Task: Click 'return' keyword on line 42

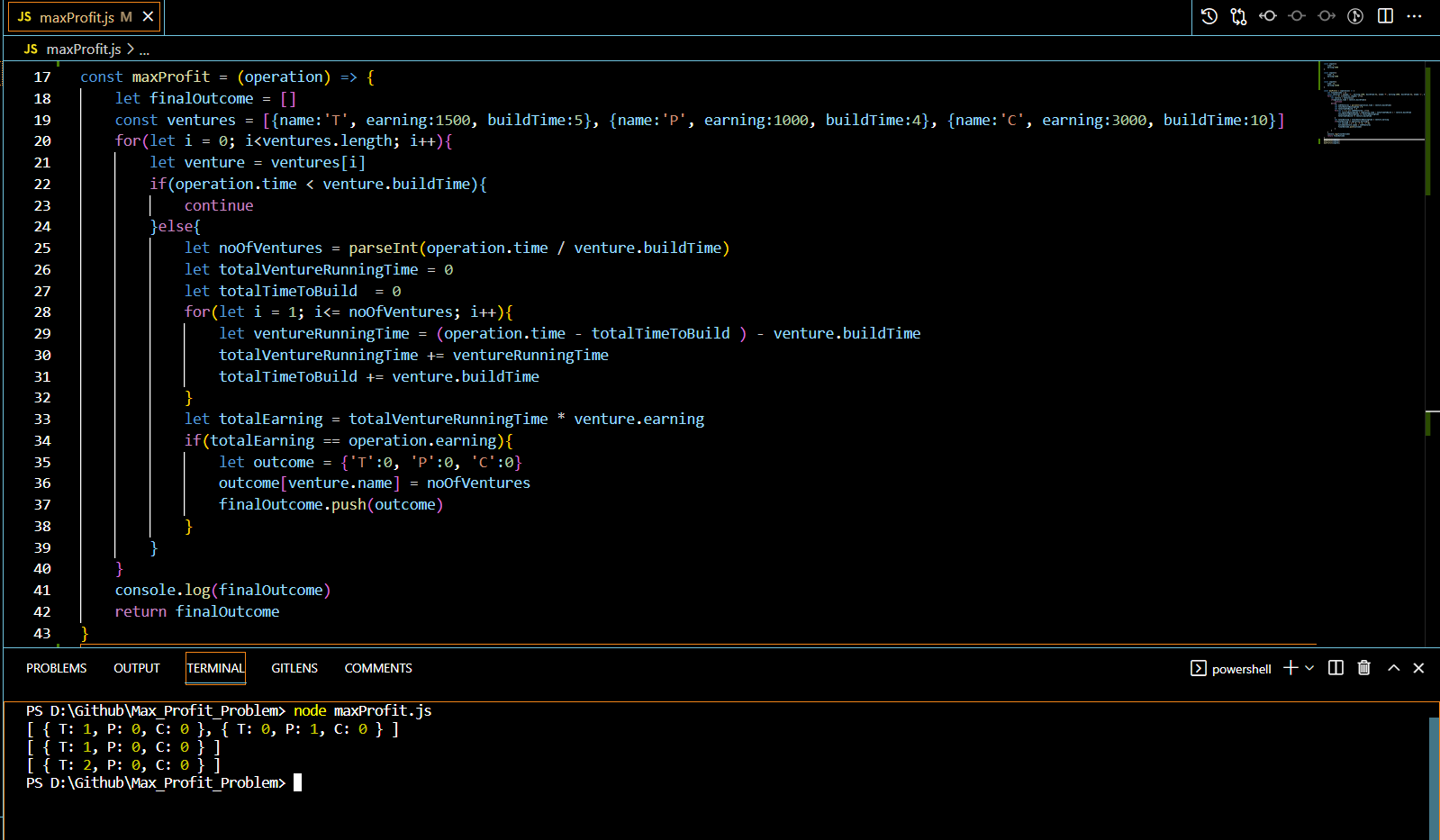Action: [140, 611]
